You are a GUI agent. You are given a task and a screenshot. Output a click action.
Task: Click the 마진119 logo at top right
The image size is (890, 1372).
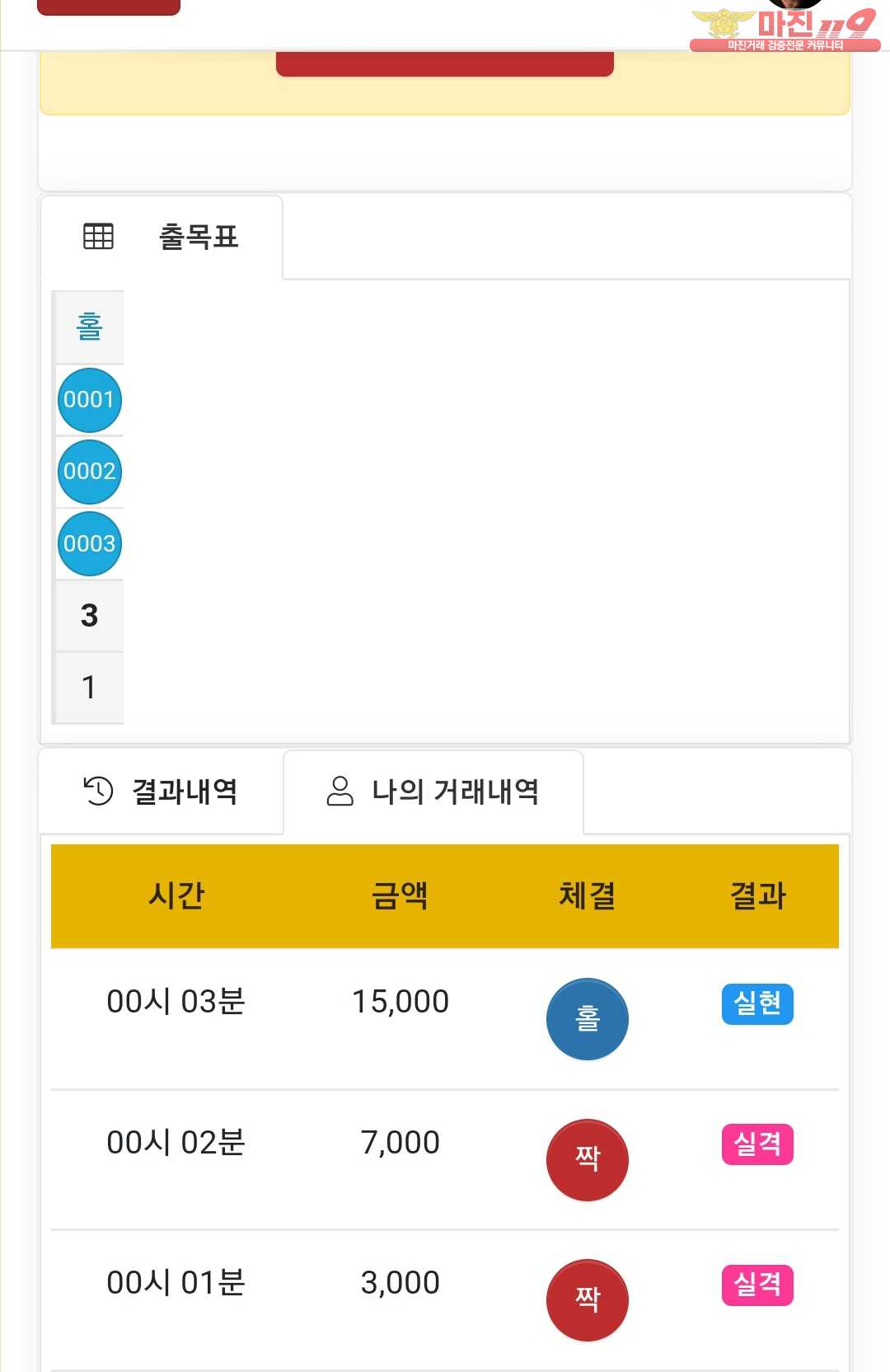[785, 26]
